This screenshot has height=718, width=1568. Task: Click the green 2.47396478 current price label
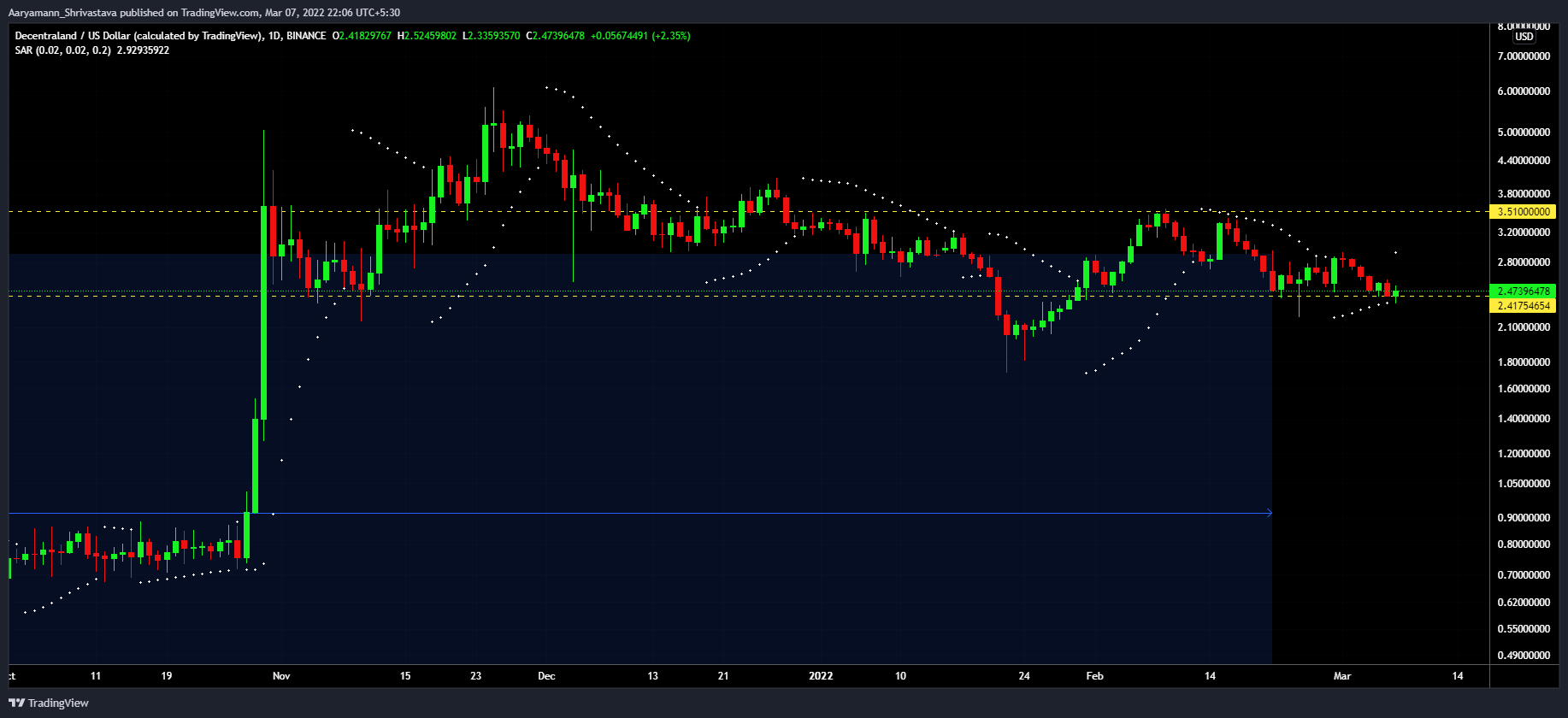tap(1523, 291)
